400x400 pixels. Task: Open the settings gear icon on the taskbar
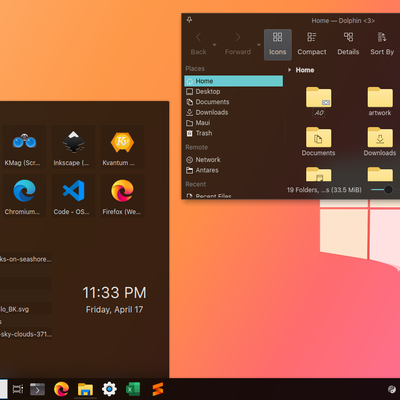(109, 389)
